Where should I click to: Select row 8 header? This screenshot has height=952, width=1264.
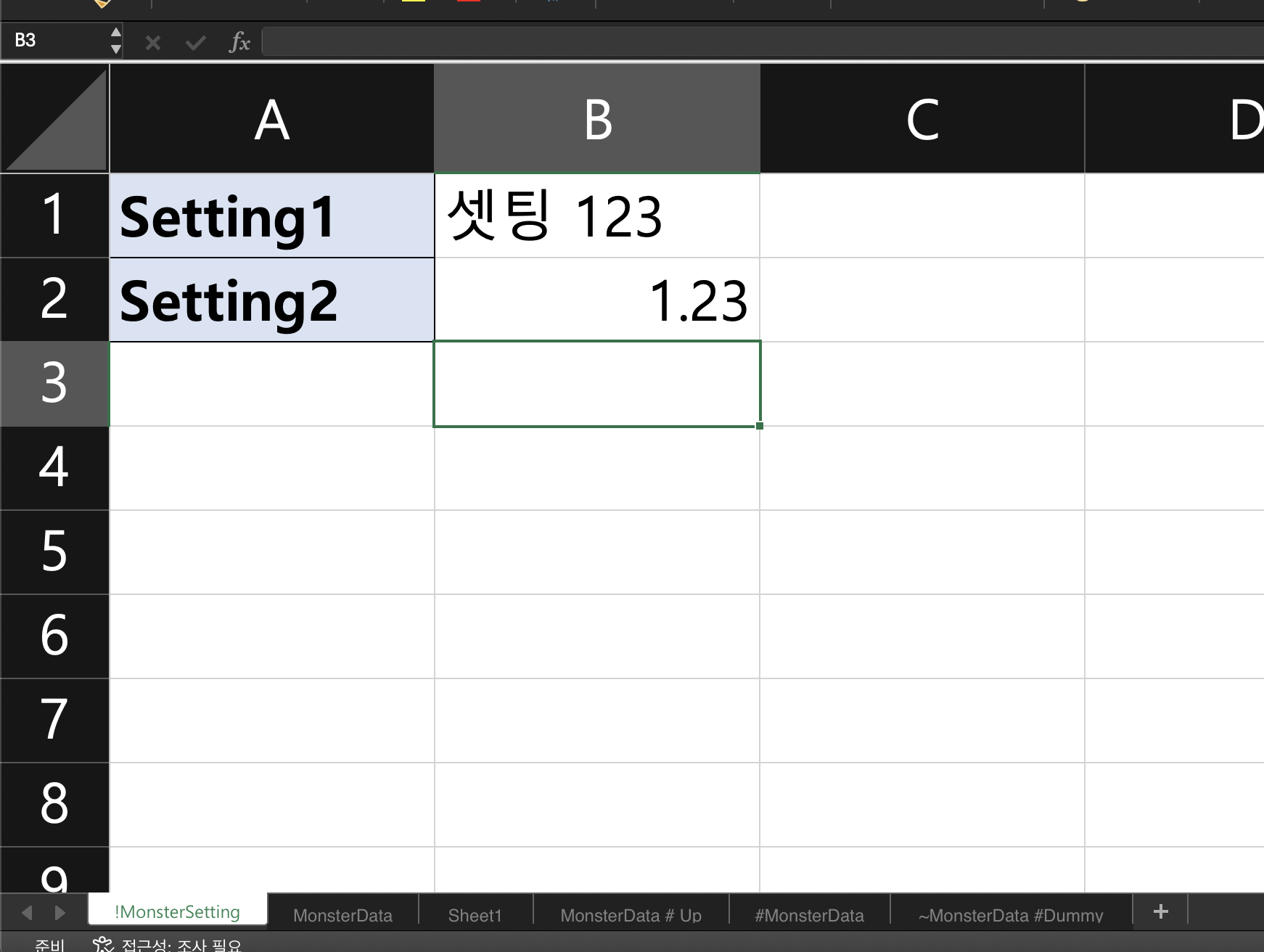pyautogui.click(x=54, y=805)
